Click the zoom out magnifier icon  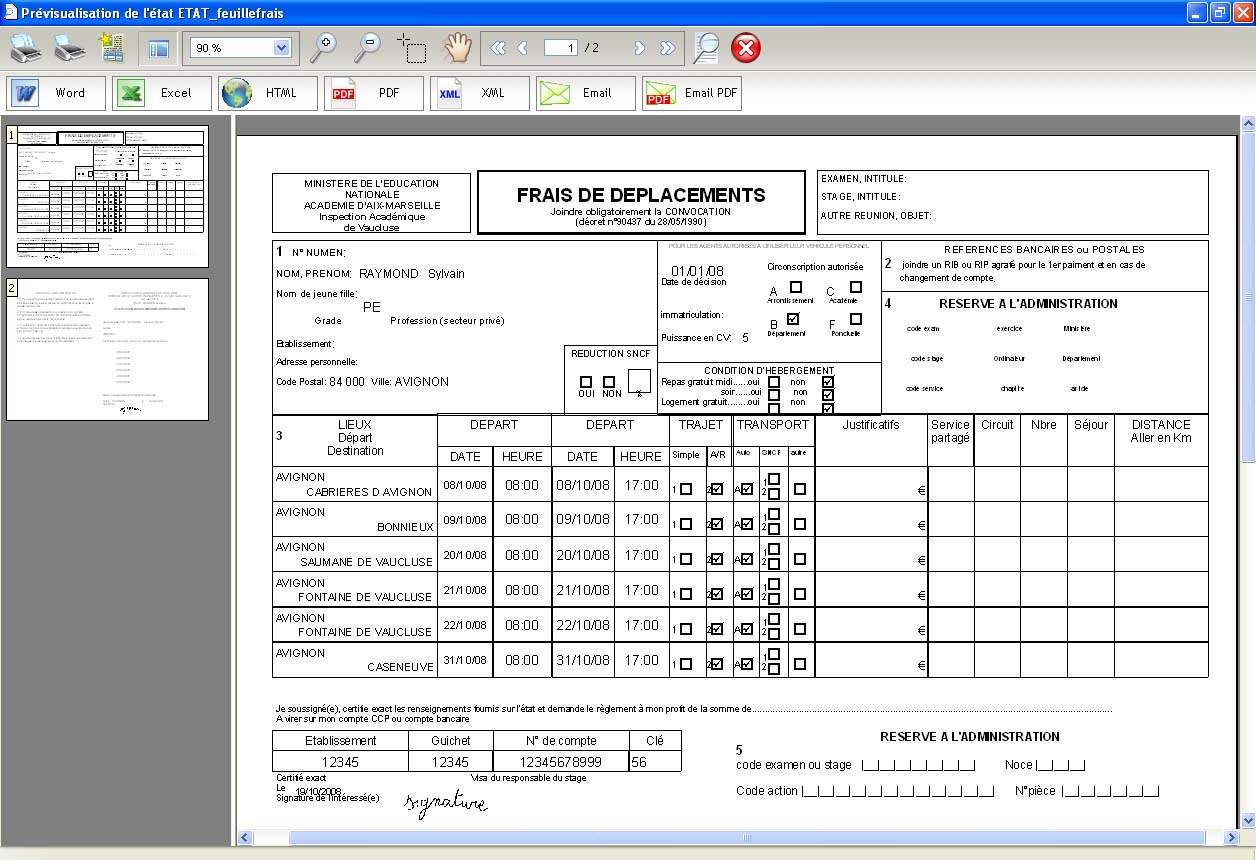[x=368, y=47]
